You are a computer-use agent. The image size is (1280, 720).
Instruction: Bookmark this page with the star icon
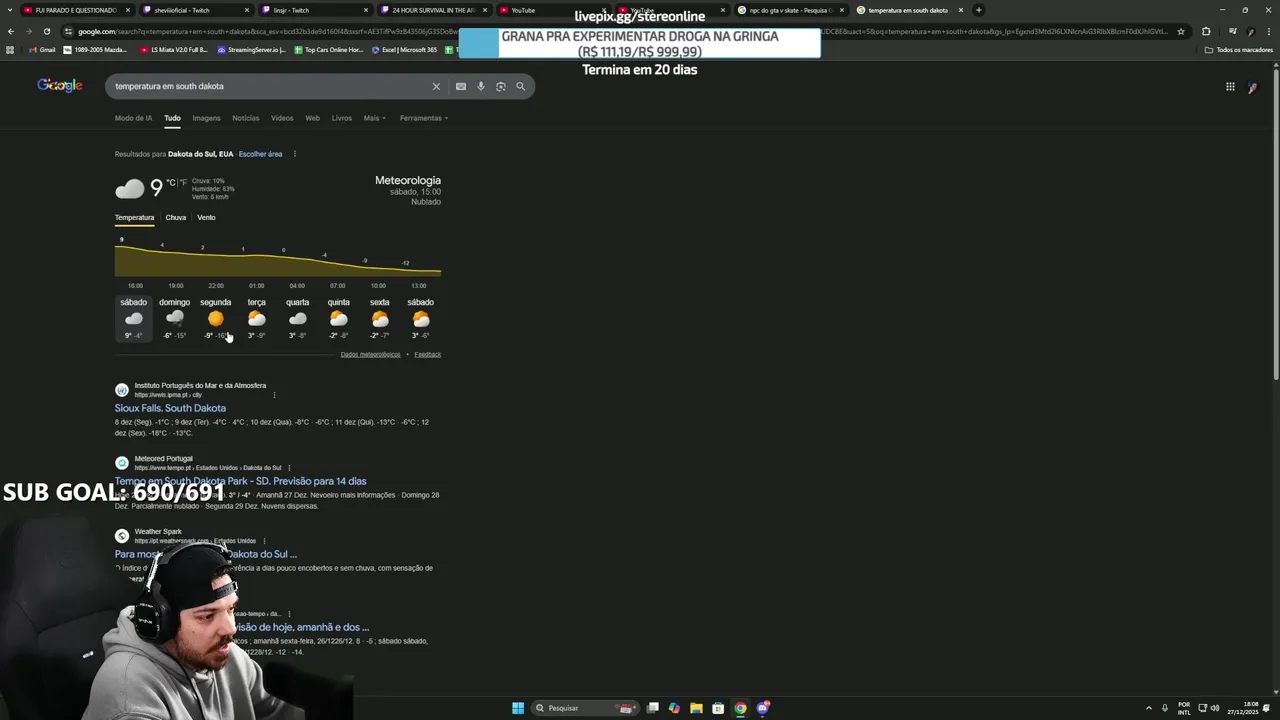(1181, 31)
